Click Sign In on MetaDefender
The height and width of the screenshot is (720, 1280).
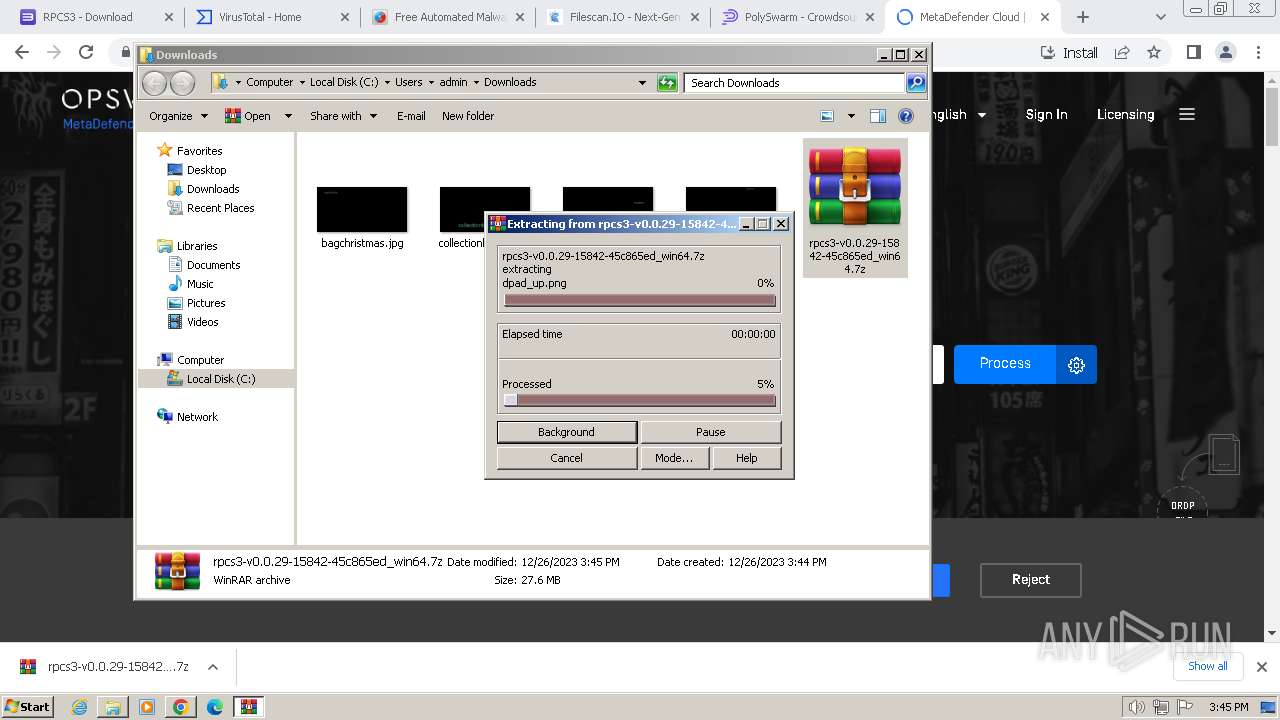coord(1046,115)
